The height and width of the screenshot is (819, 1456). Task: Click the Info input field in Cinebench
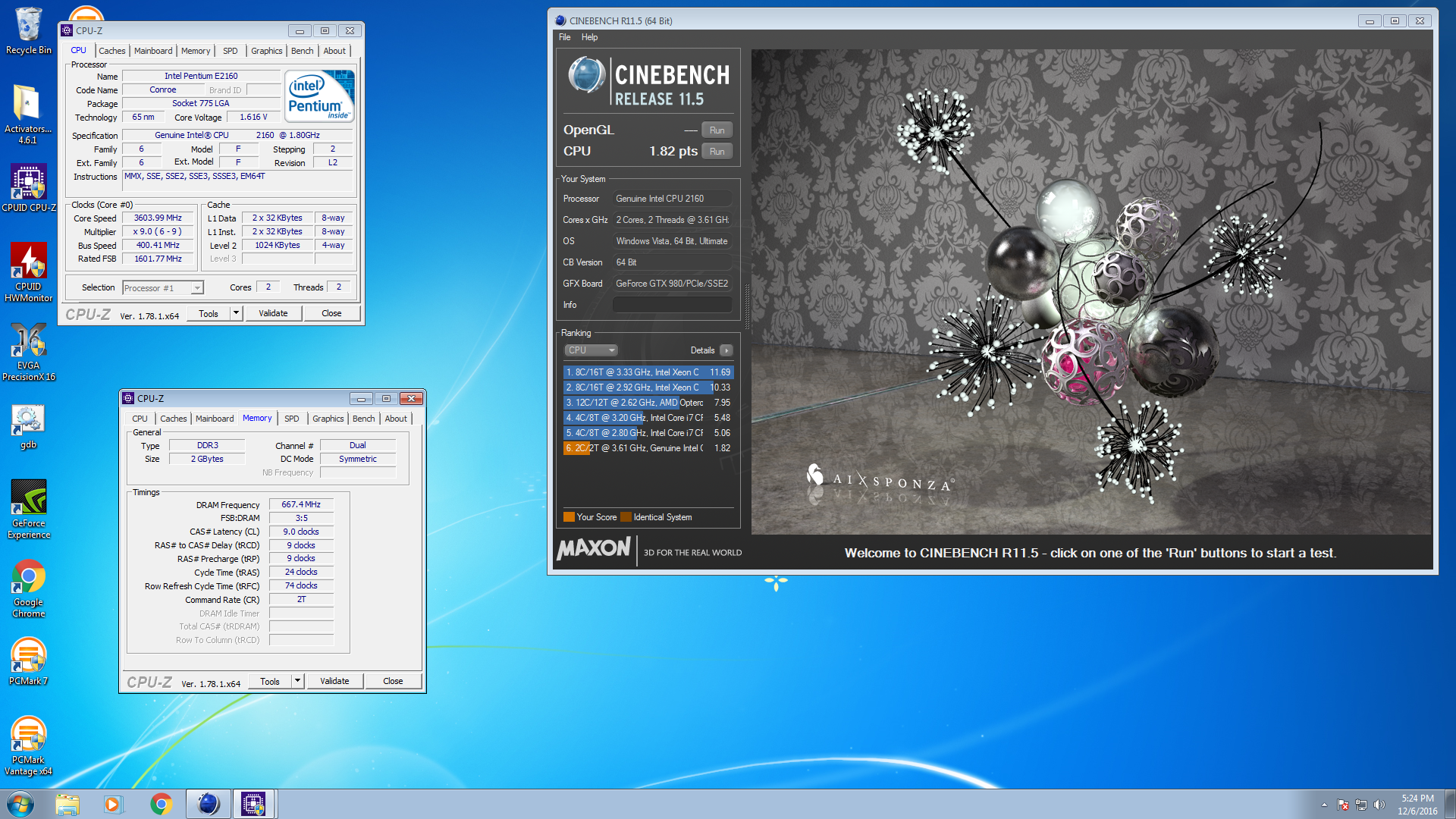click(x=672, y=305)
